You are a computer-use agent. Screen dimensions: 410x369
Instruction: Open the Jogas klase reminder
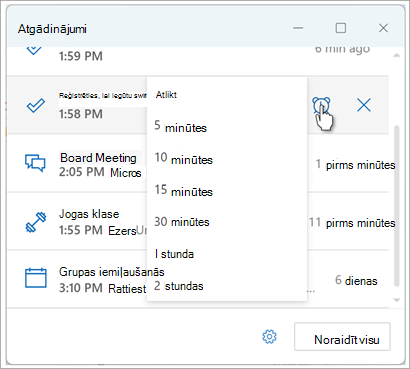point(198,221)
